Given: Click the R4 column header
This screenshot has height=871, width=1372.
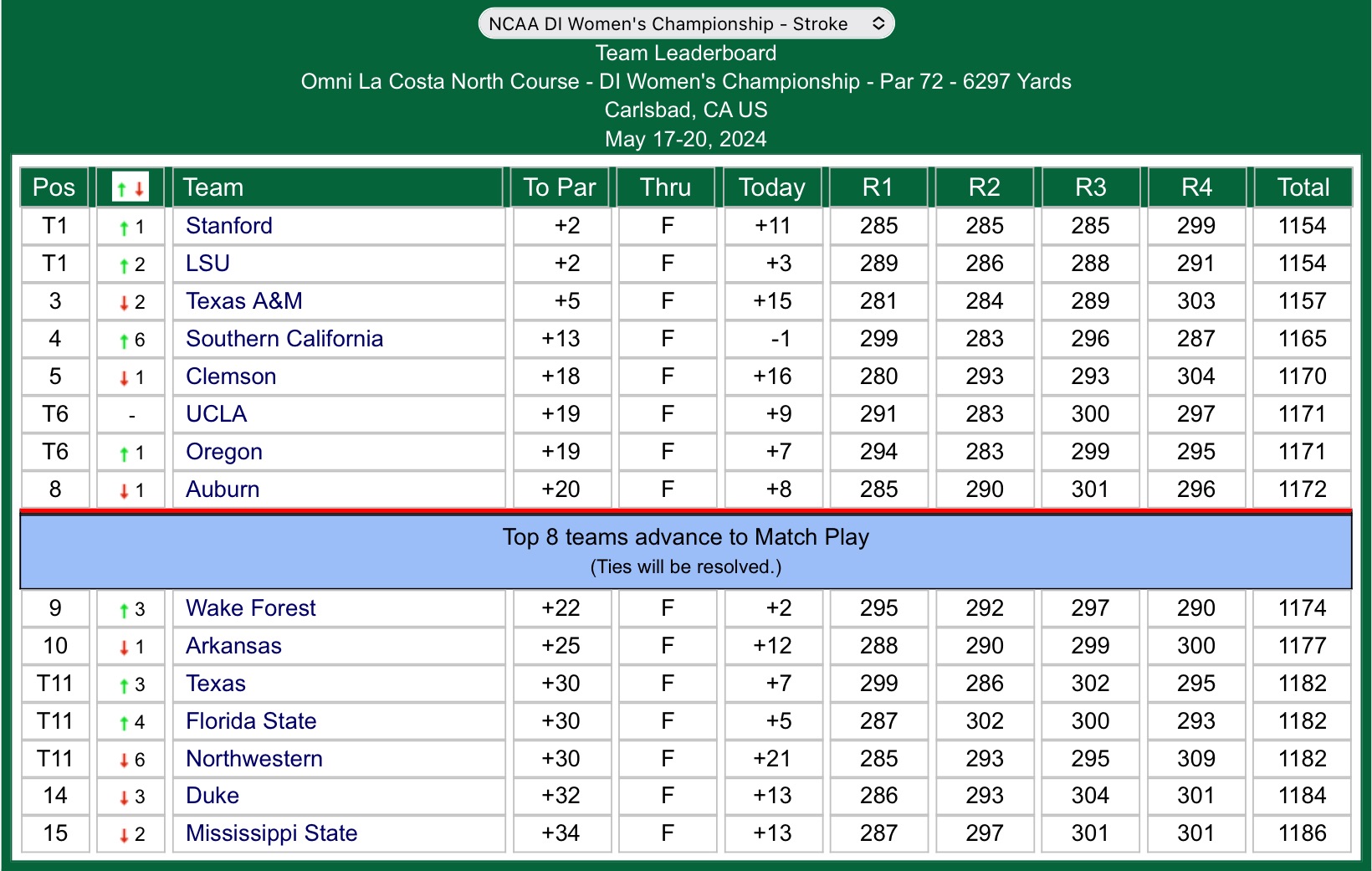Looking at the screenshot, I should (x=1196, y=187).
